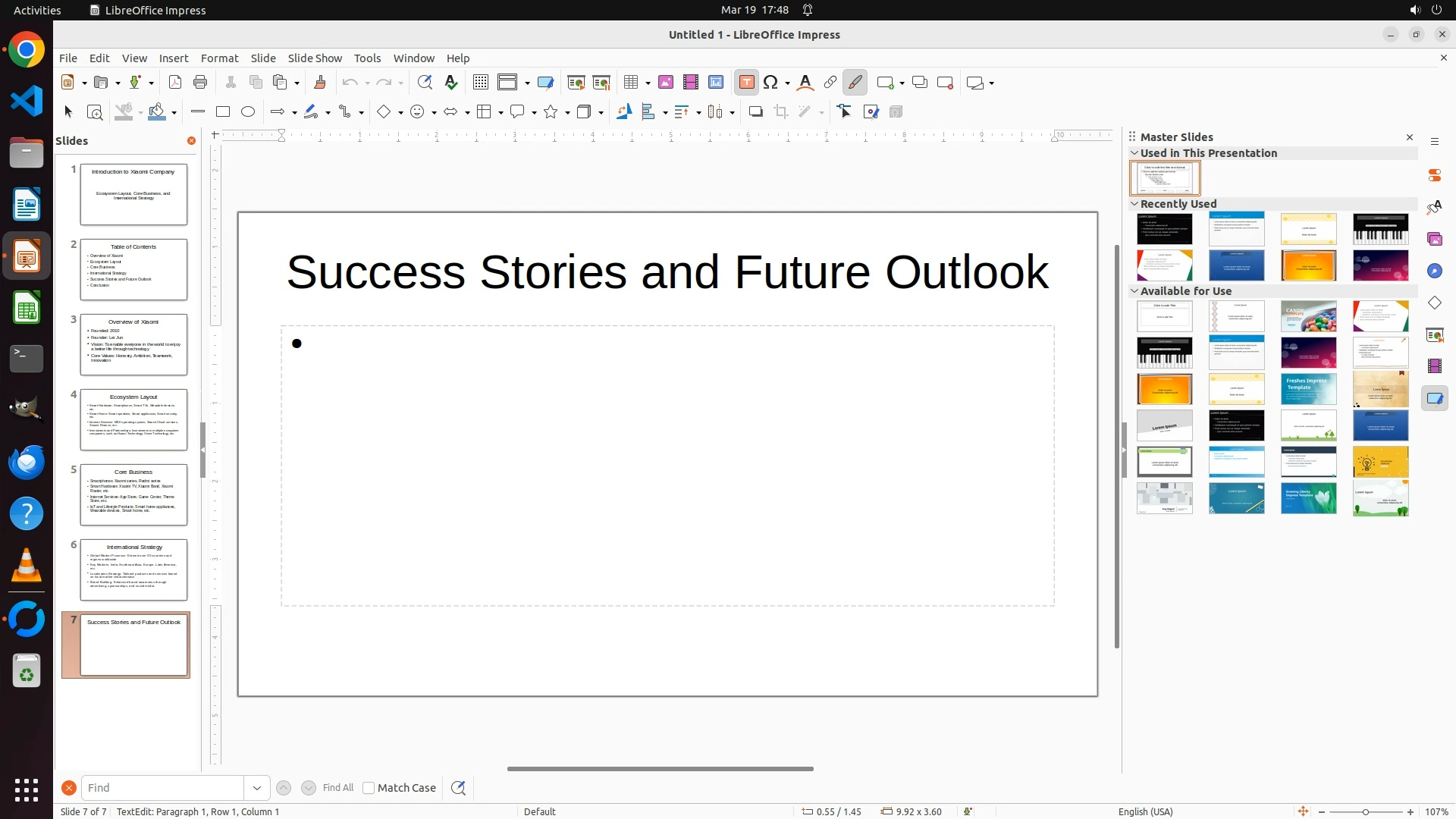The height and width of the screenshot is (819, 1456).
Task: Click the Export as PDF icon
Action: pos(175,83)
